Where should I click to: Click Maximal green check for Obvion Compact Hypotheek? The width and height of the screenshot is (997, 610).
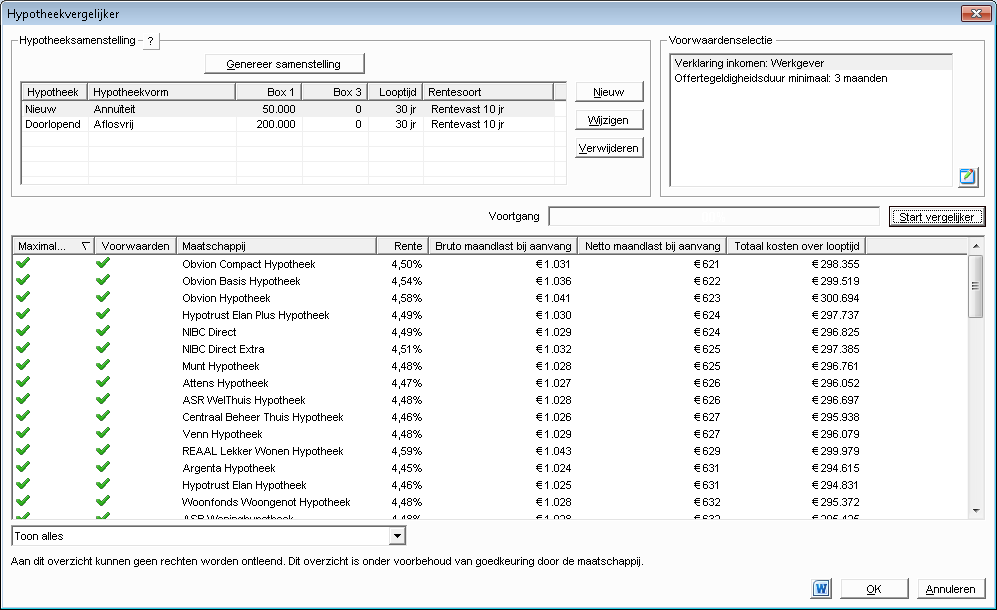(x=23, y=263)
